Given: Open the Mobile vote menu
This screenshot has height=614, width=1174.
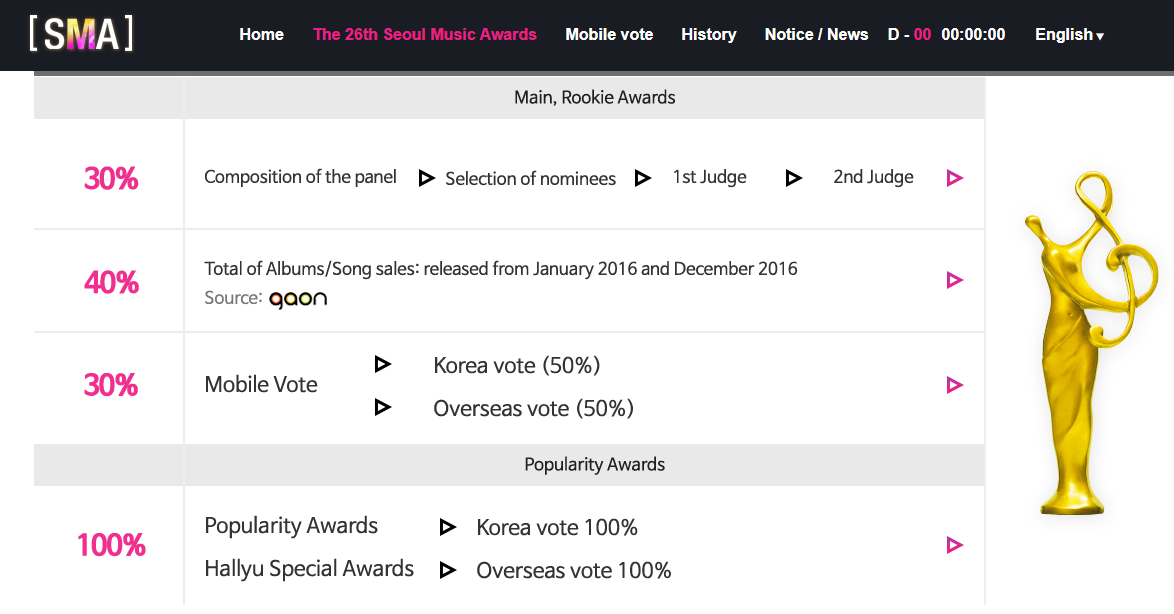Looking at the screenshot, I should pyautogui.click(x=609, y=33).
